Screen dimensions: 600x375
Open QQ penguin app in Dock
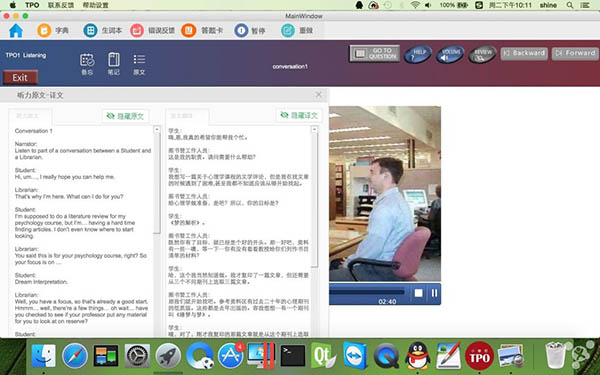(x=417, y=356)
